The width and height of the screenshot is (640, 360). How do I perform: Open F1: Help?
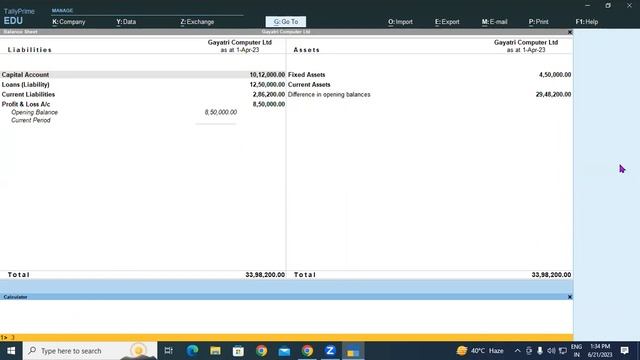(587, 22)
